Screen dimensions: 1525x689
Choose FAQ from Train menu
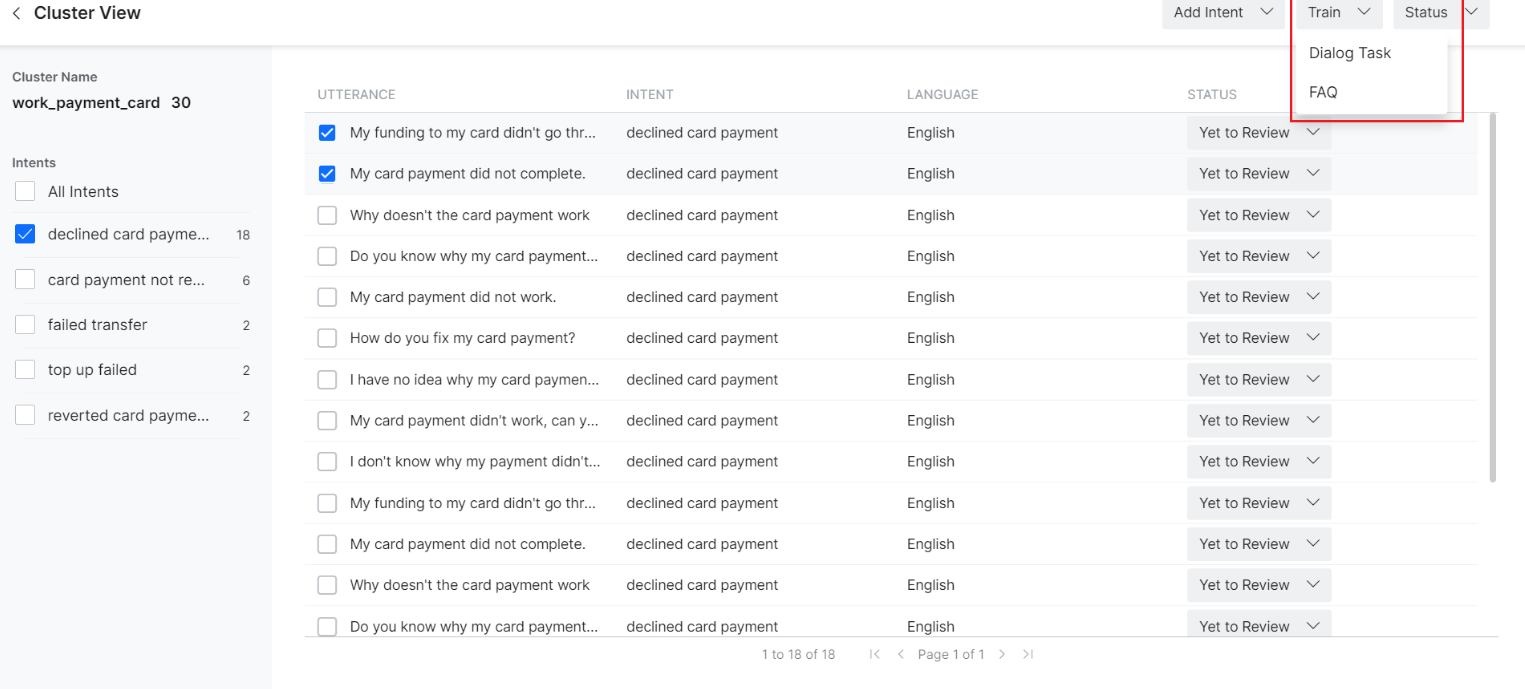[1323, 92]
